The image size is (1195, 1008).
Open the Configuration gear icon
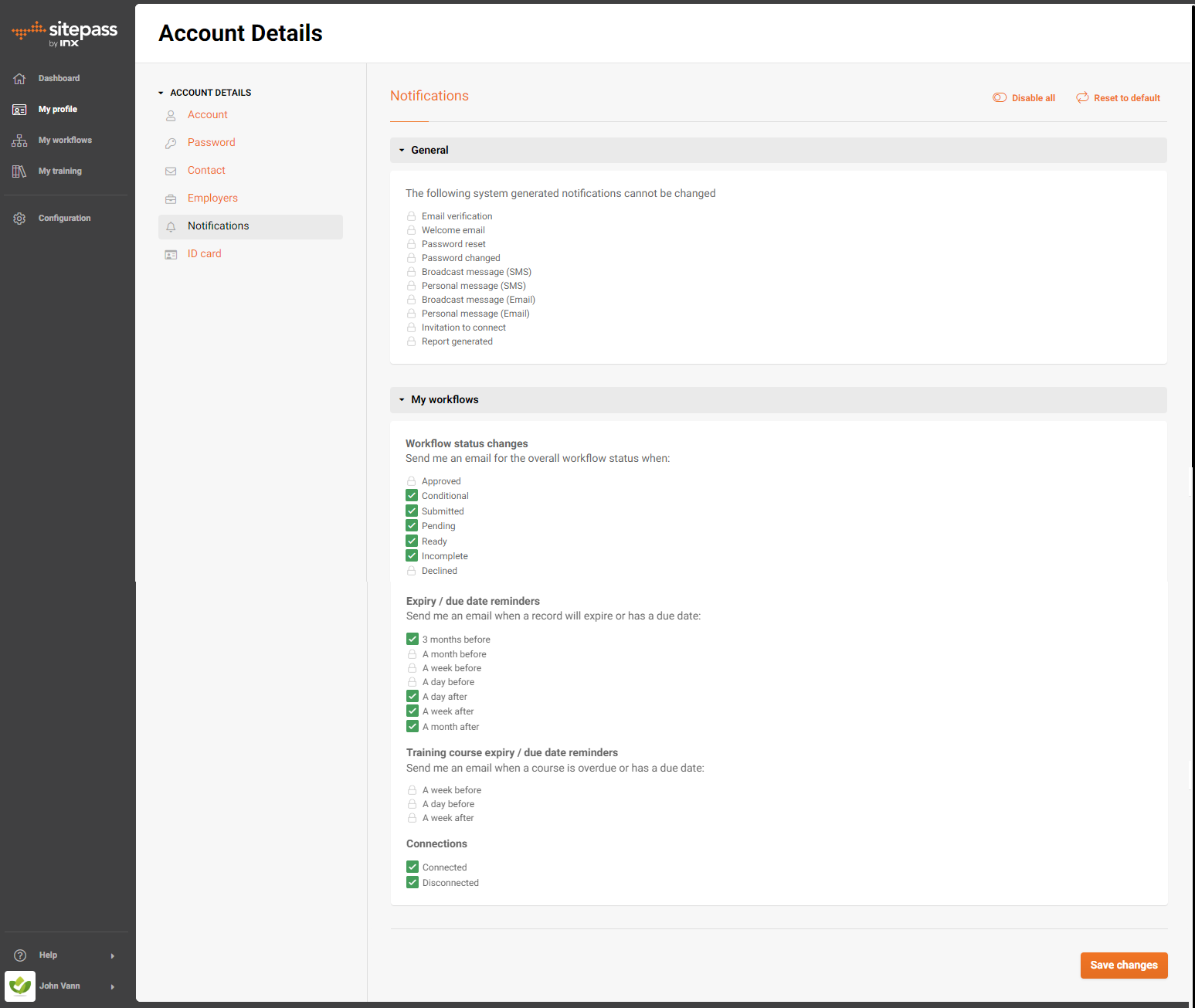point(19,219)
